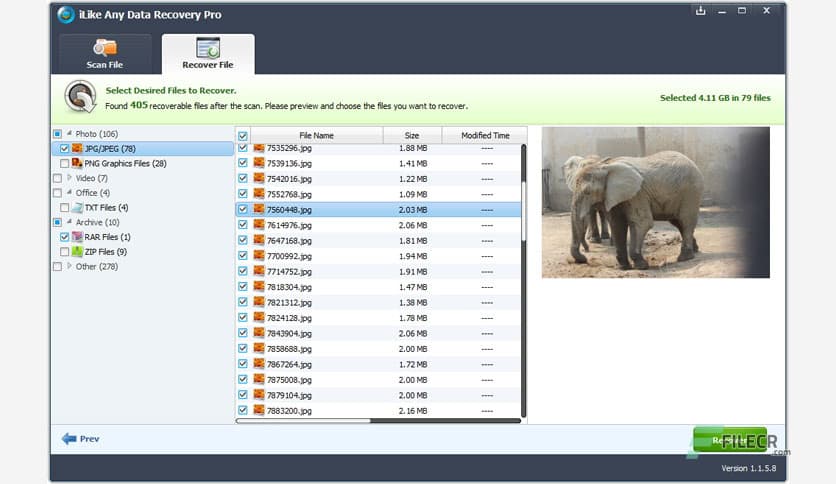Collapse the Office (4) tree node
This screenshot has width=836, height=484.
pos(69,192)
